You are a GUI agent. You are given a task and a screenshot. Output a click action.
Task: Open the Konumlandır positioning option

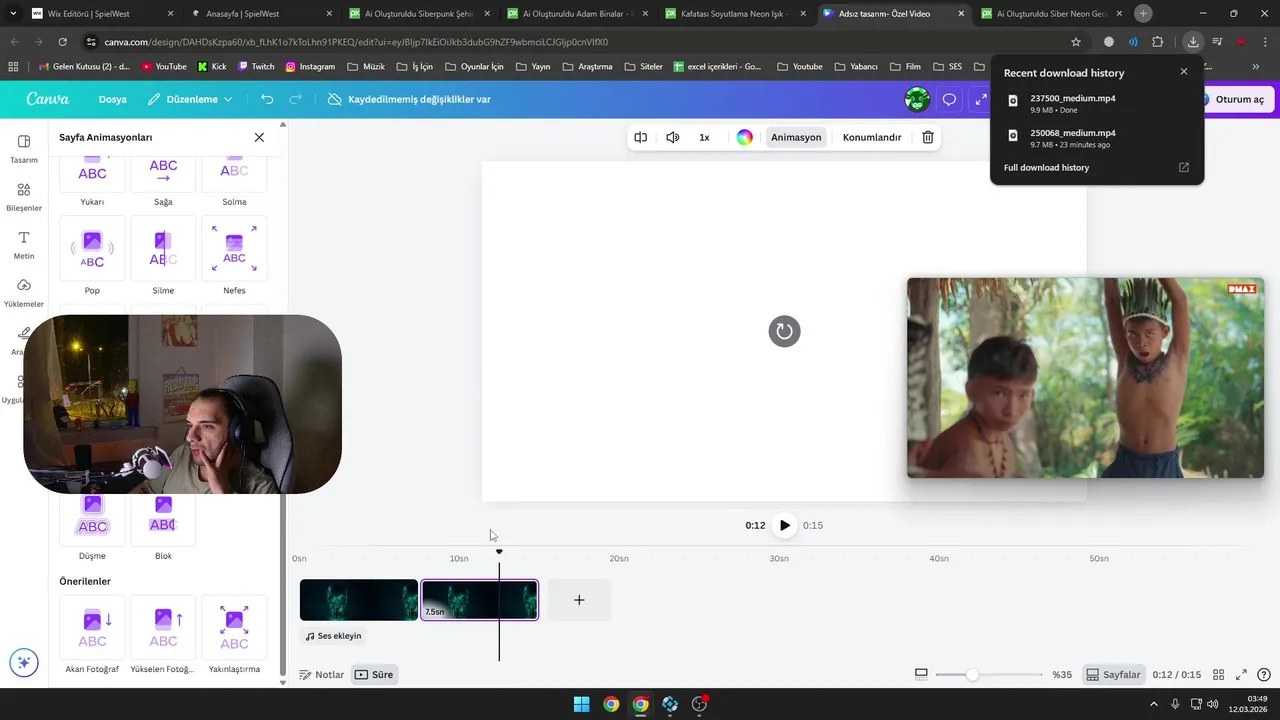tap(872, 137)
